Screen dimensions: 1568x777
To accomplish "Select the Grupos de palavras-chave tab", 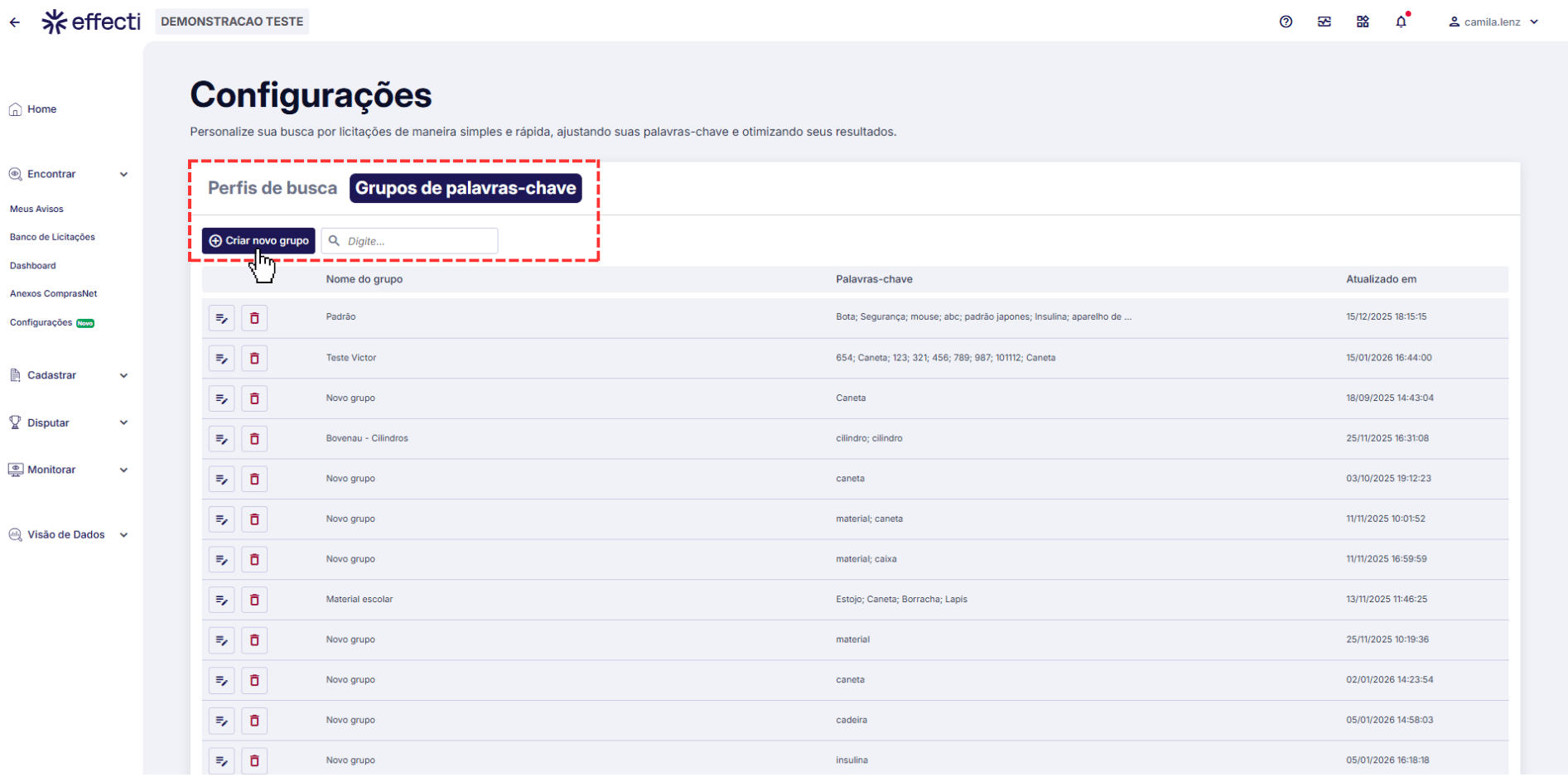I will tap(465, 188).
